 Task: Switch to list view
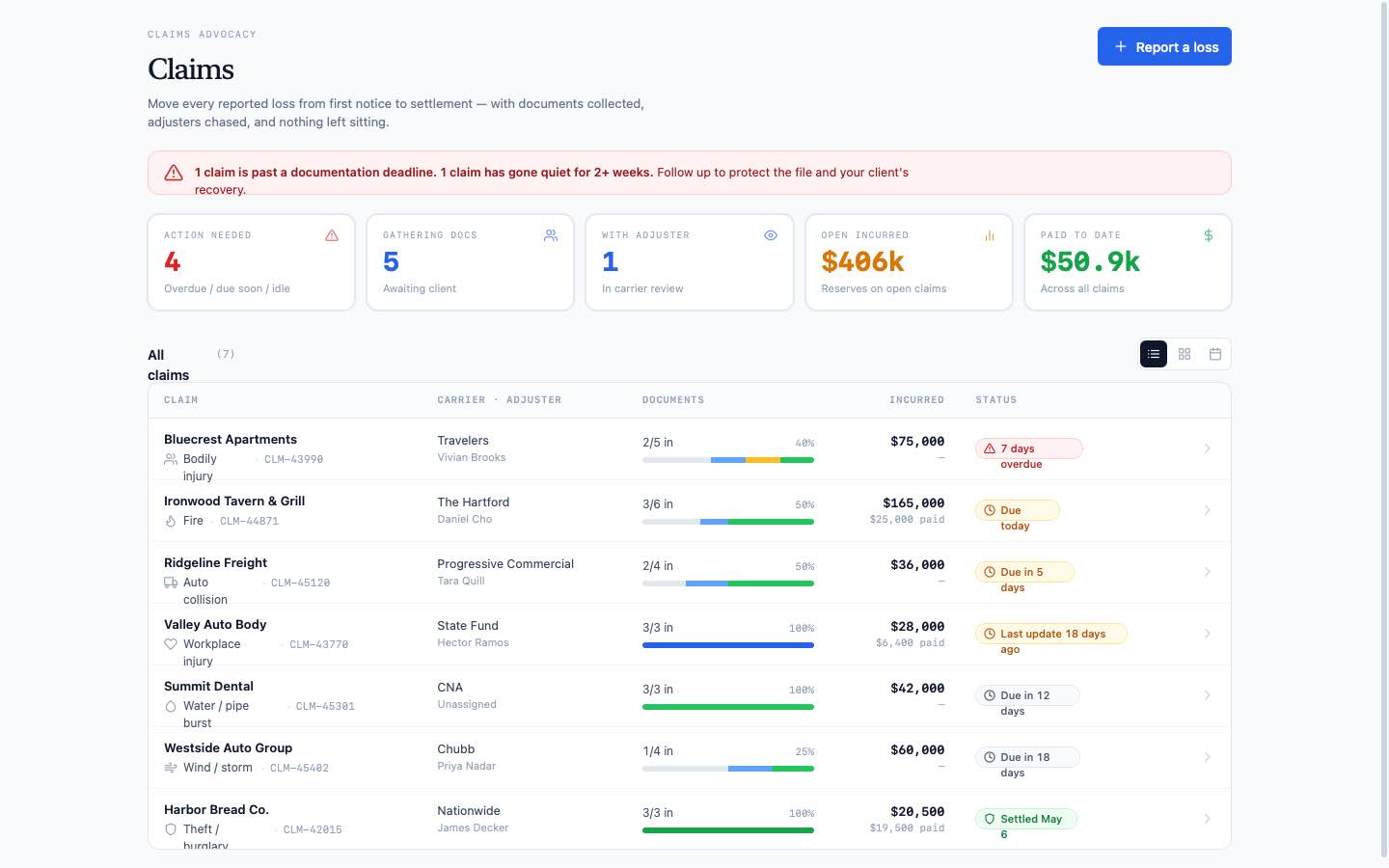pyautogui.click(x=1154, y=354)
